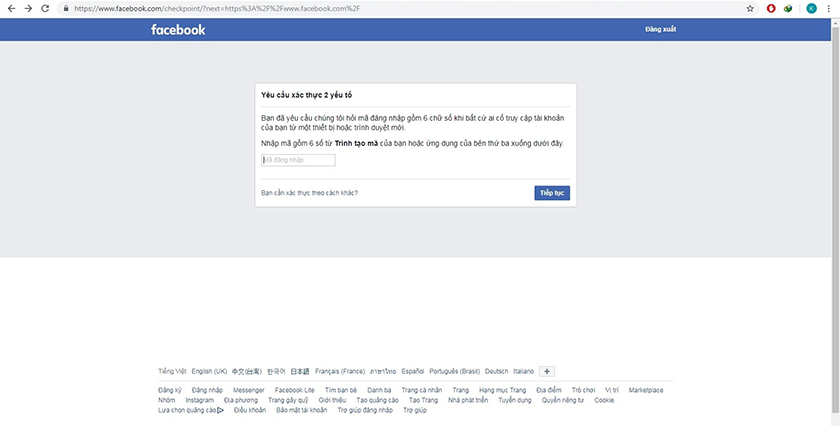Click the AdChoices triangle icon
The width and height of the screenshot is (840, 426).
221,410
